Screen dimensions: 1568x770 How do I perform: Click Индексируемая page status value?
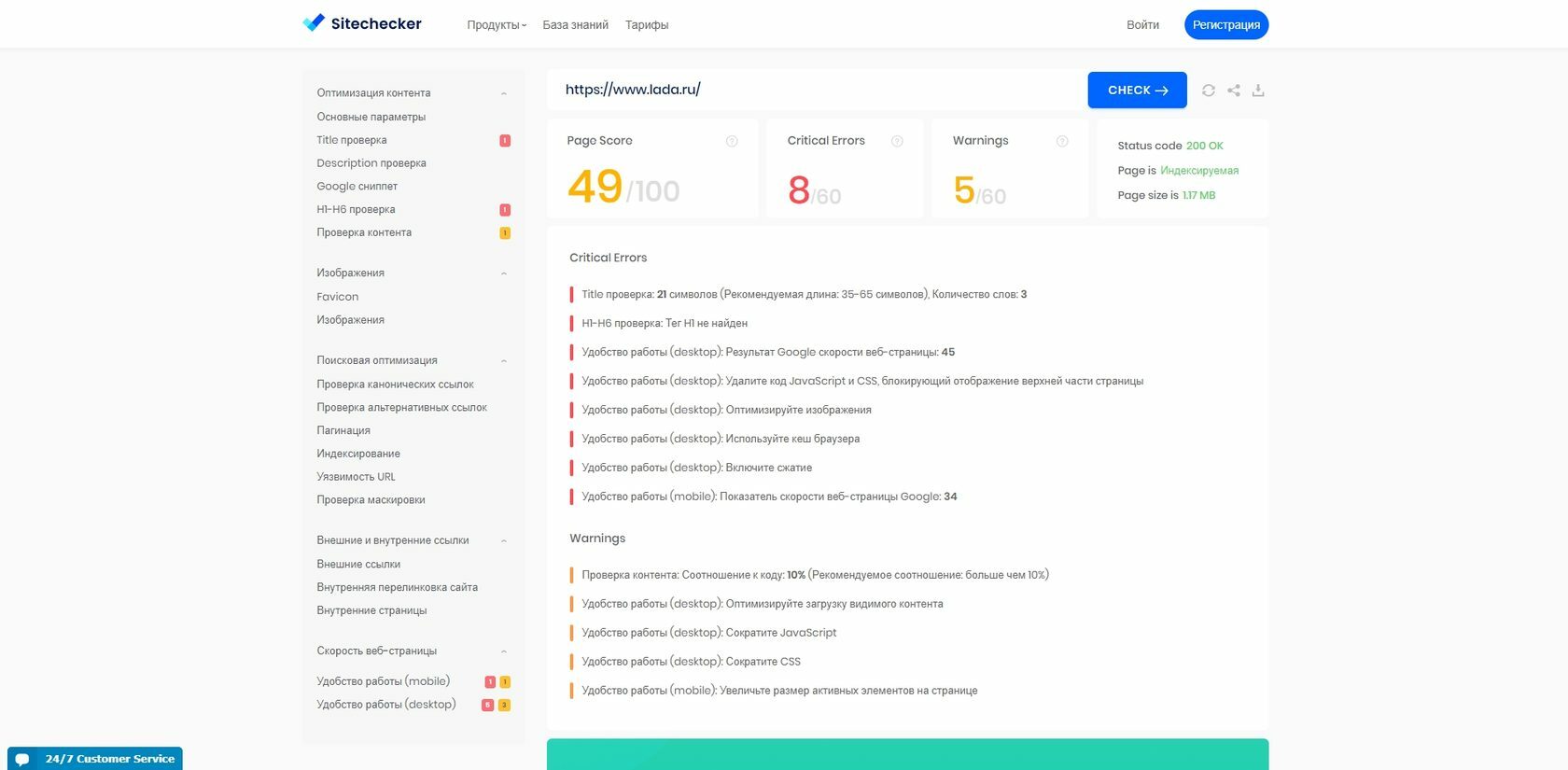pyautogui.click(x=1199, y=171)
